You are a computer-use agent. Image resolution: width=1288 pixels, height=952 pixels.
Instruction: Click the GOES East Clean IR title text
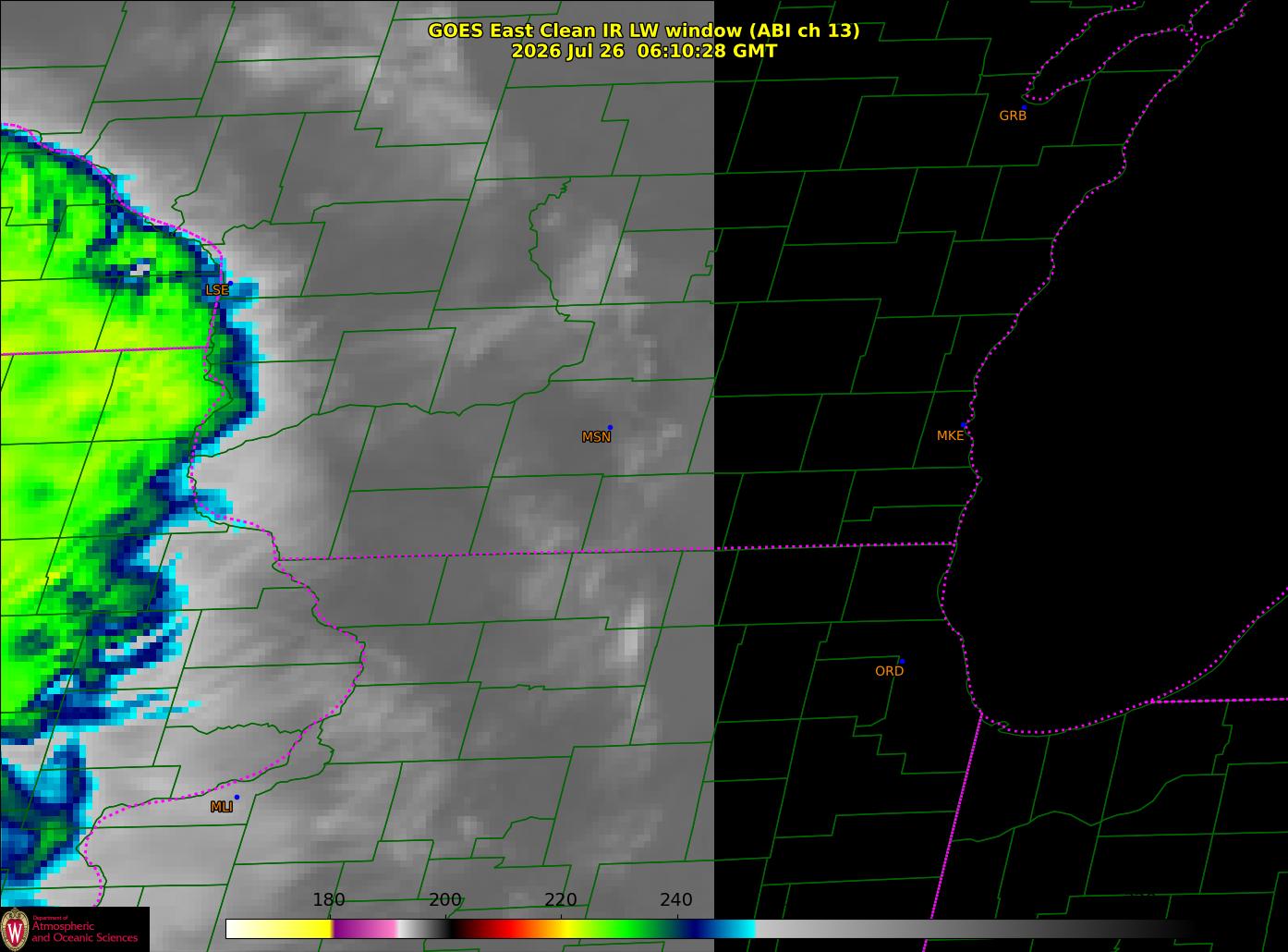(643, 31)
